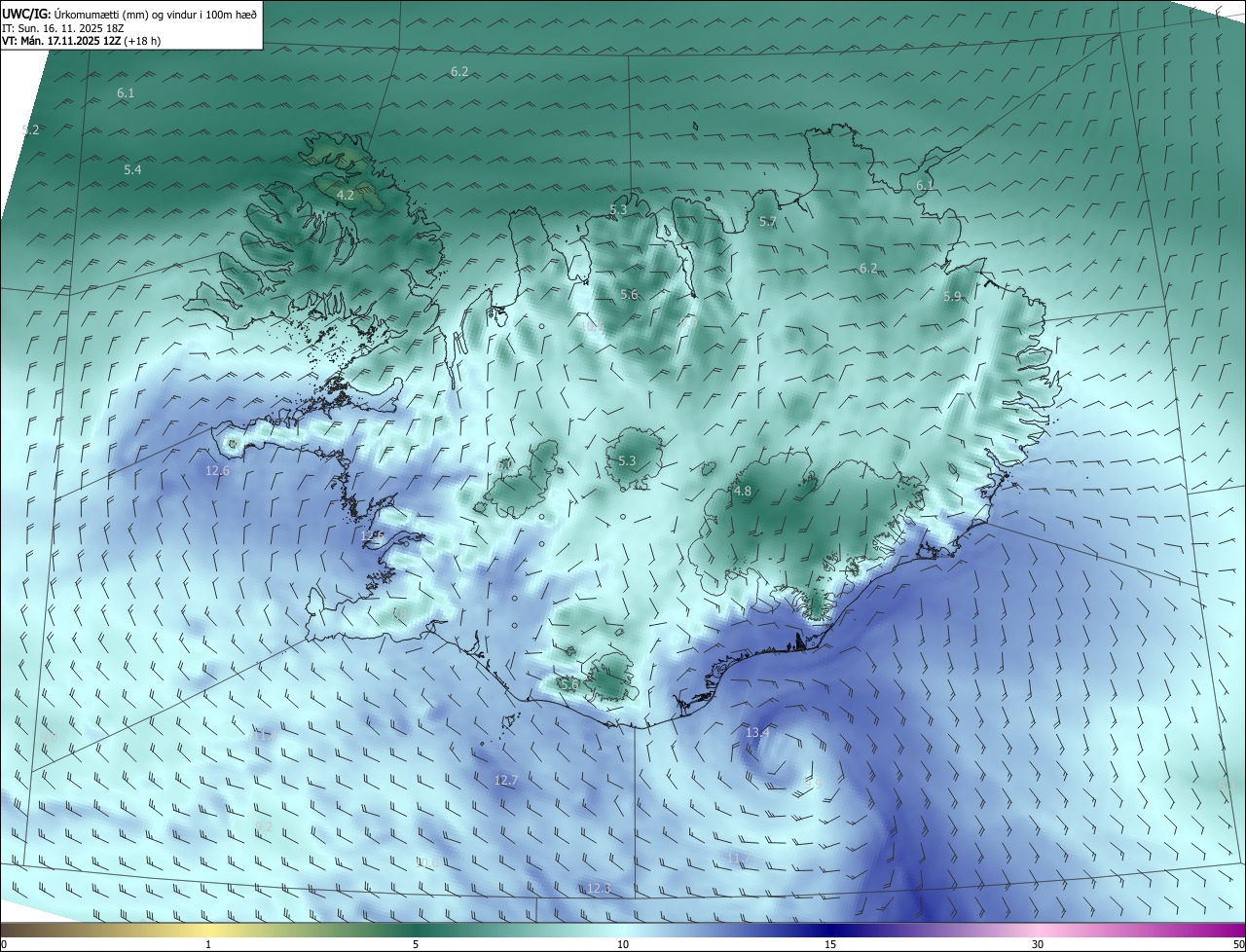Click the 12.7 value label on the map

coord(506,781)
